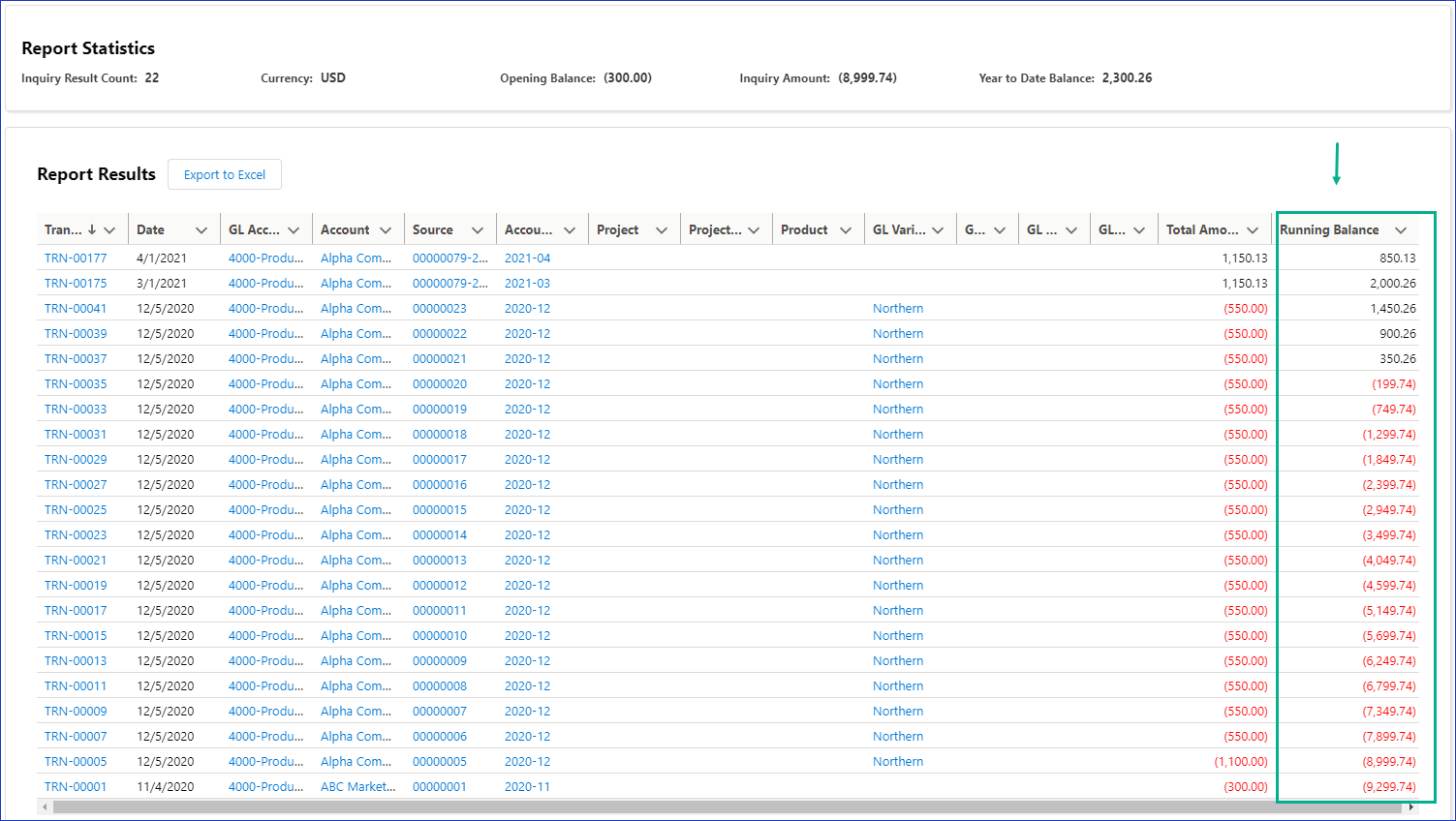
Task: Open the Account column header chevron
Action: (x=386, y=230)
